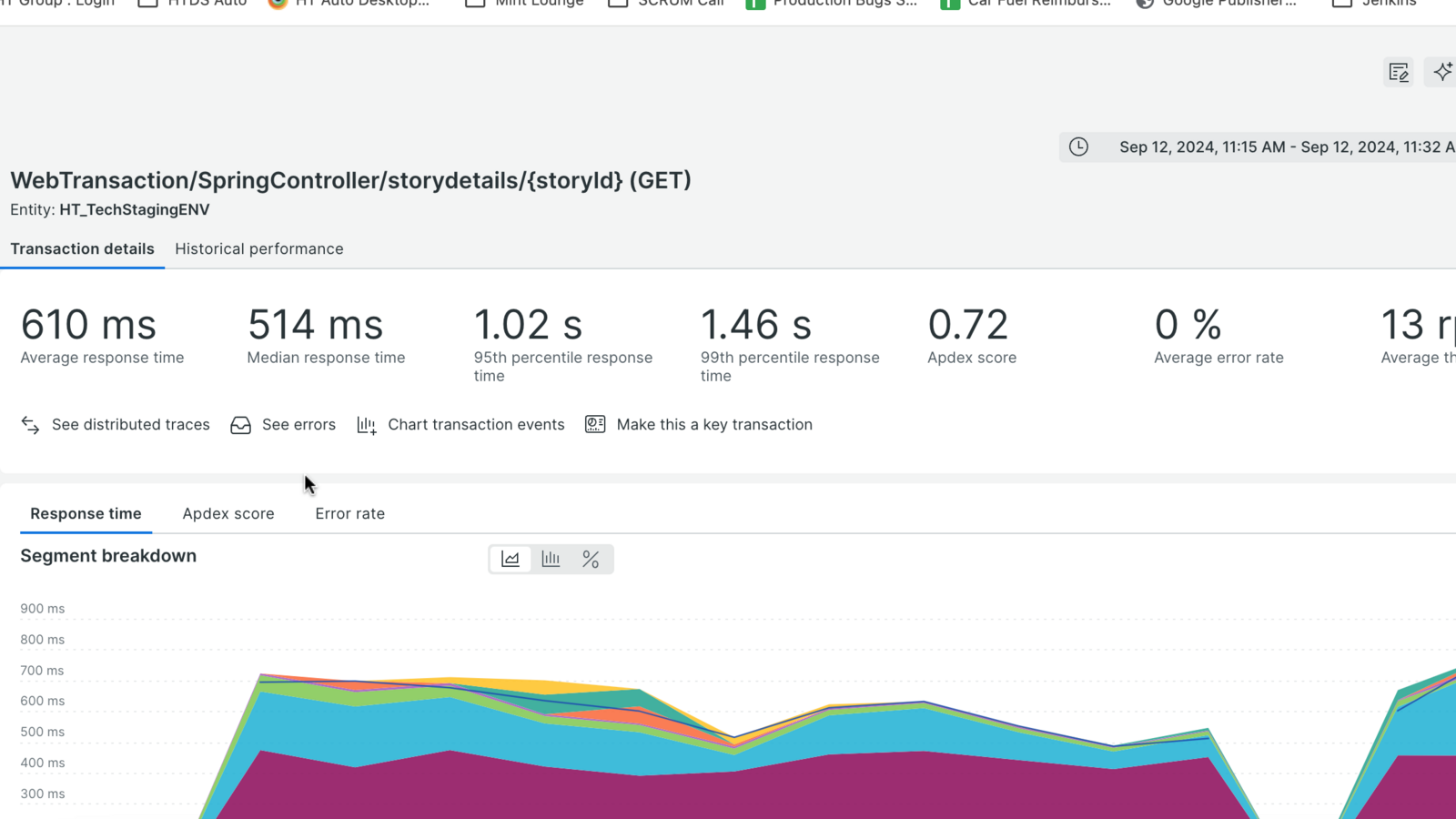This screenshot has height=819, width=1456.
Task: Click the purple segment in the breakdown chart
Action: point(546,792)
